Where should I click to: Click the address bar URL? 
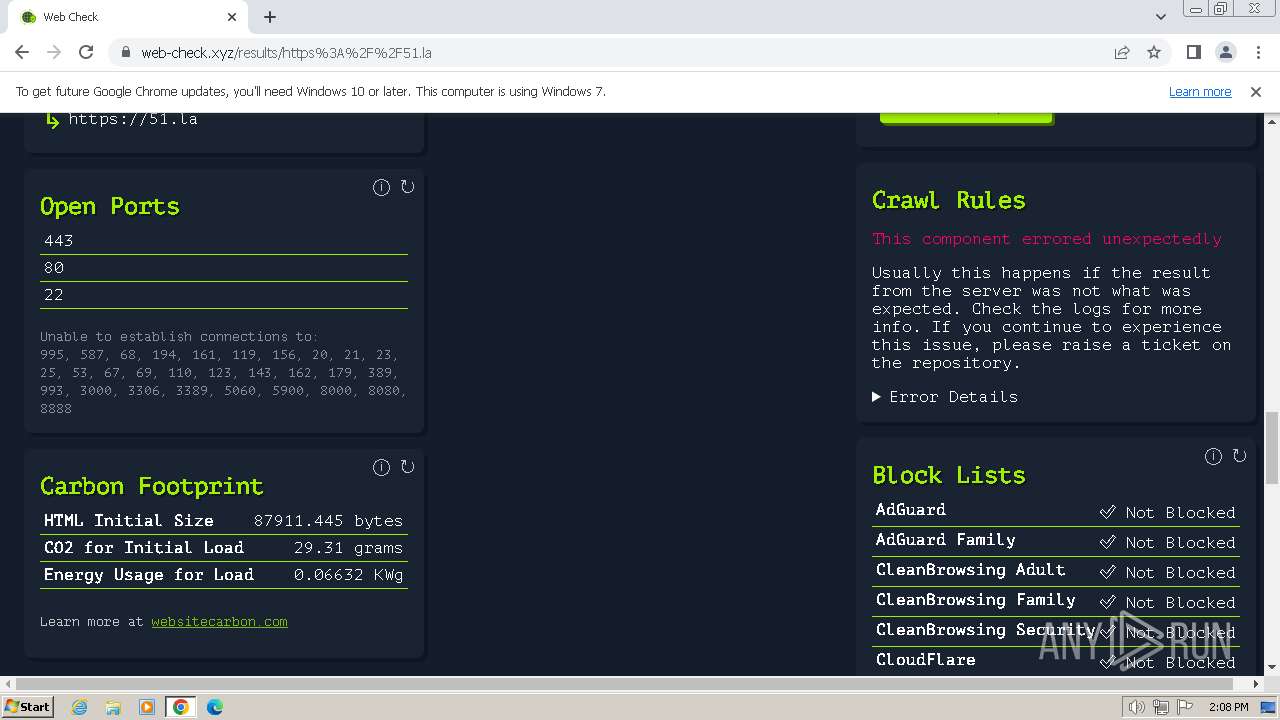(x=286, y=53)
